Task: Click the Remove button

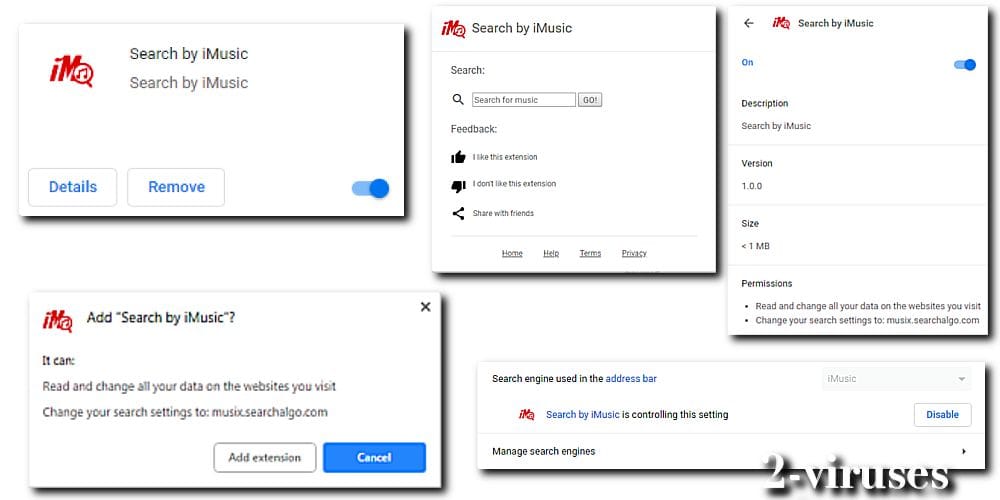Action: click(176, 187)
